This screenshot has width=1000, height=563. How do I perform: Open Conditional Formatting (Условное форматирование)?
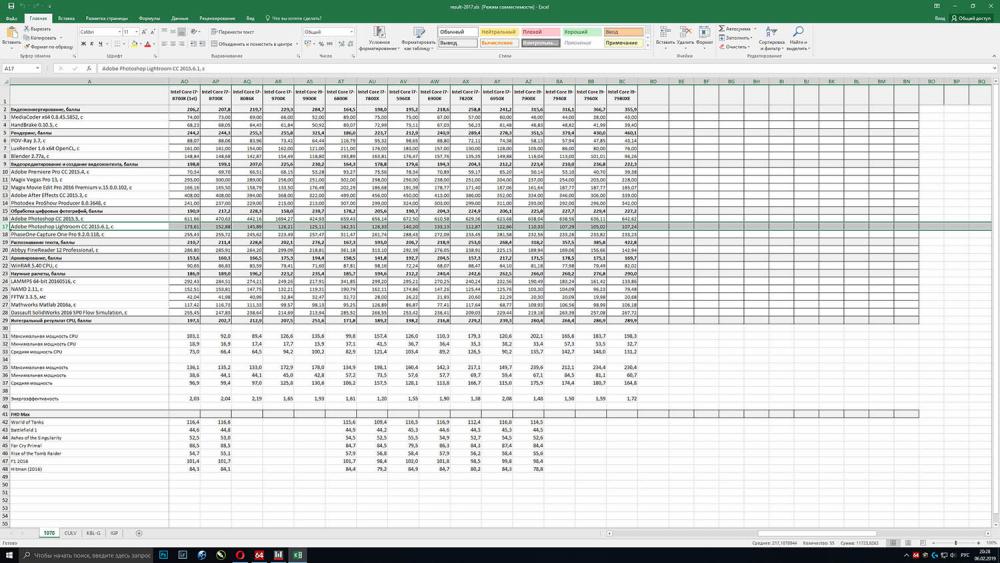379,39
